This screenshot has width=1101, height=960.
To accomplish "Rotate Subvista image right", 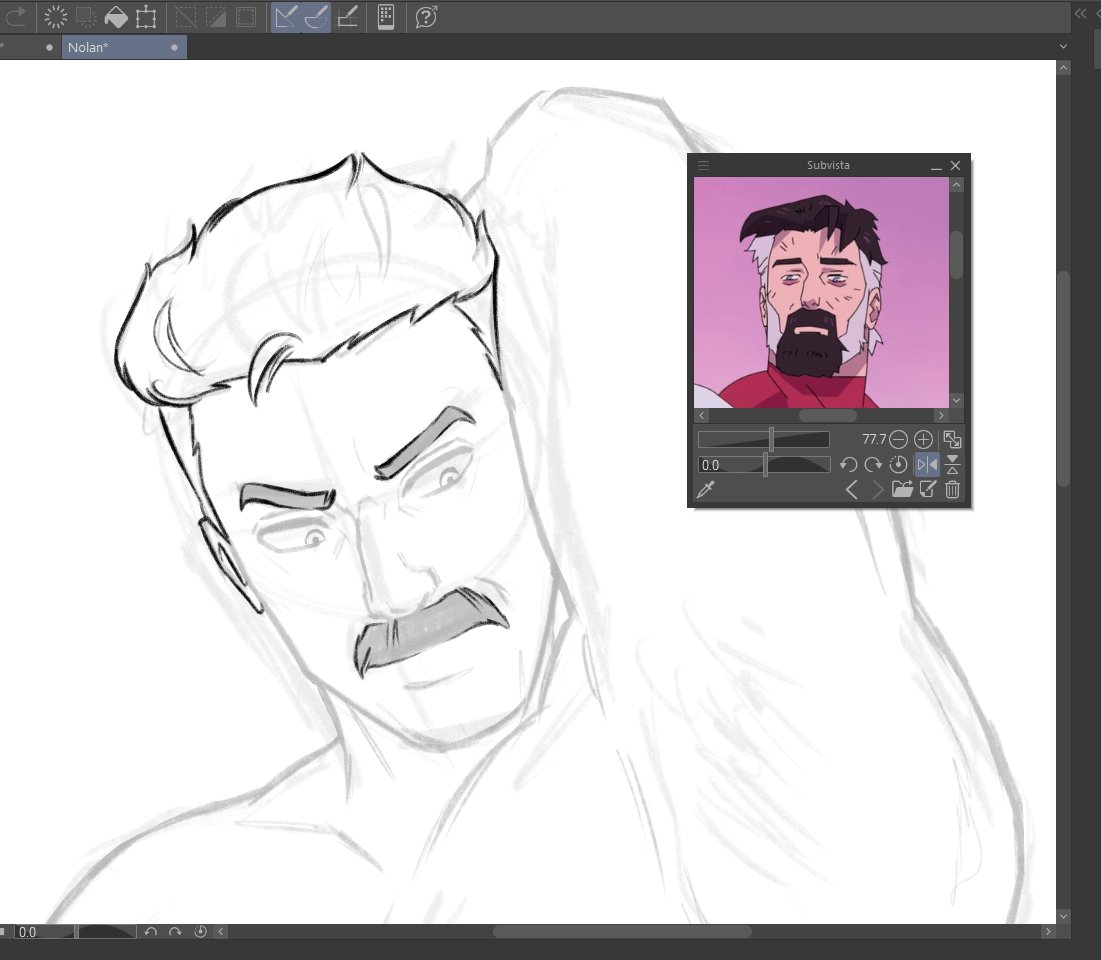I will pyautogui.click(x=873, y=464).
